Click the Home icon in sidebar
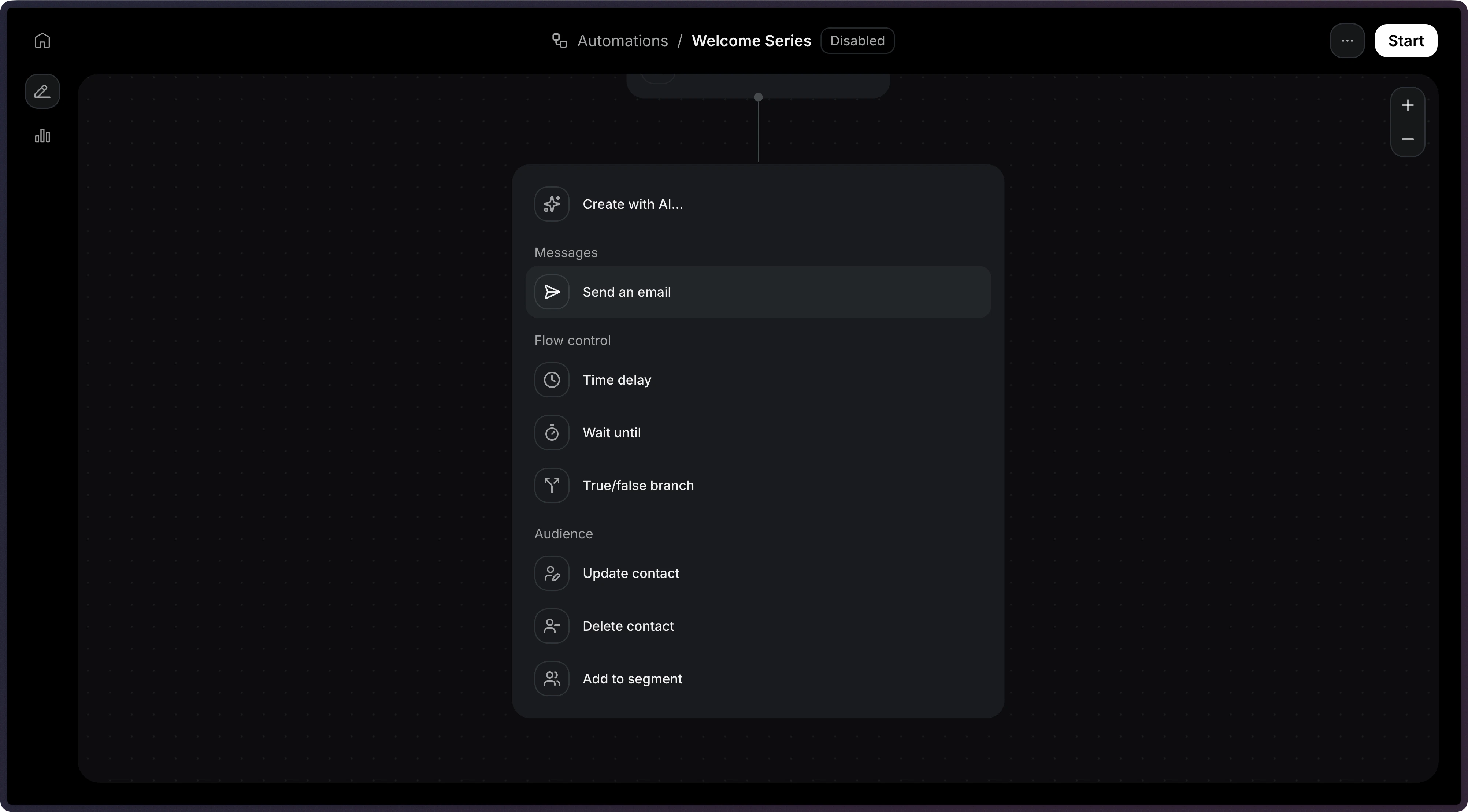The width and height of the screenshot is (1468, 812). coord(42,40)
